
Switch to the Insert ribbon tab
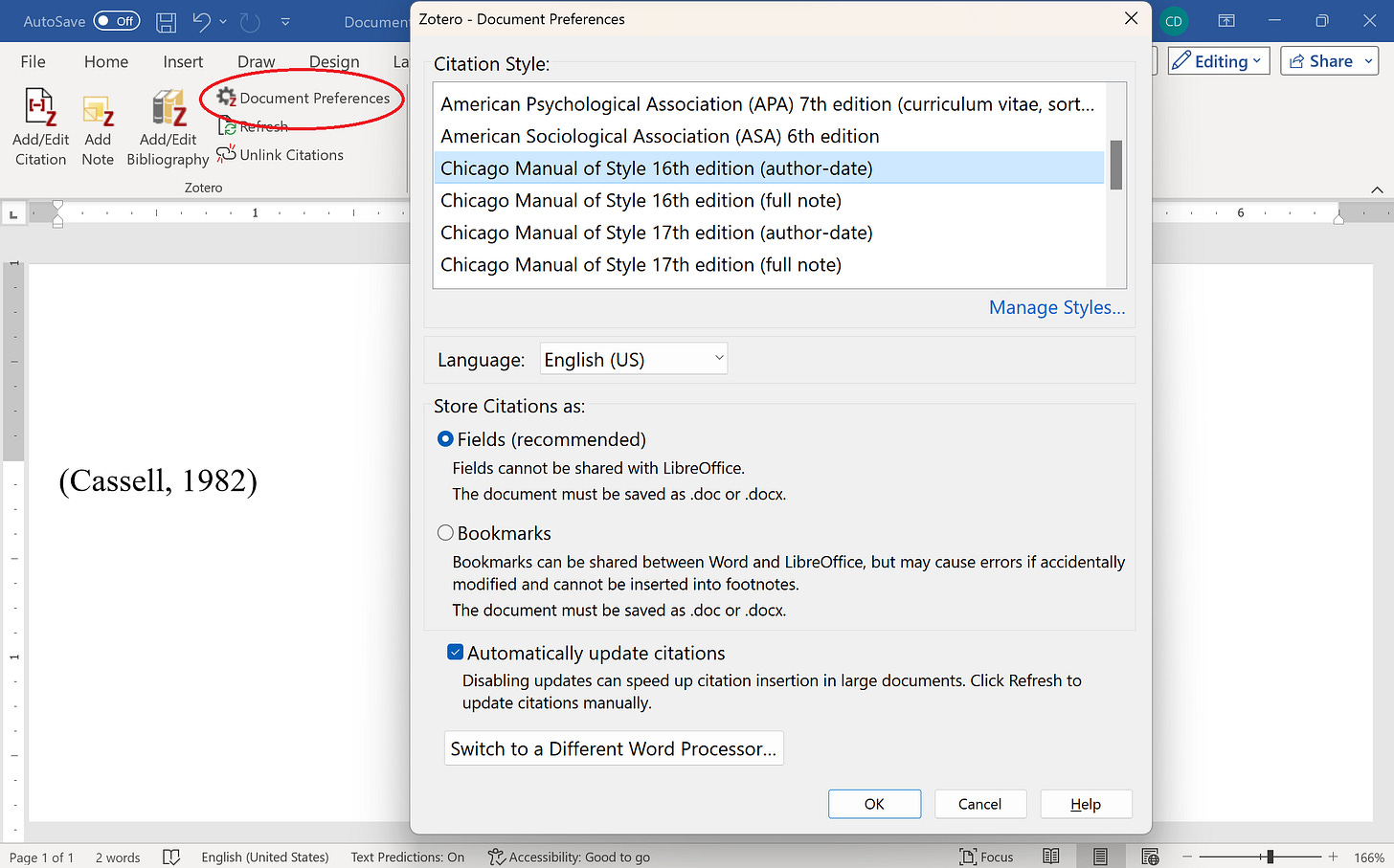tap(183, 61)
